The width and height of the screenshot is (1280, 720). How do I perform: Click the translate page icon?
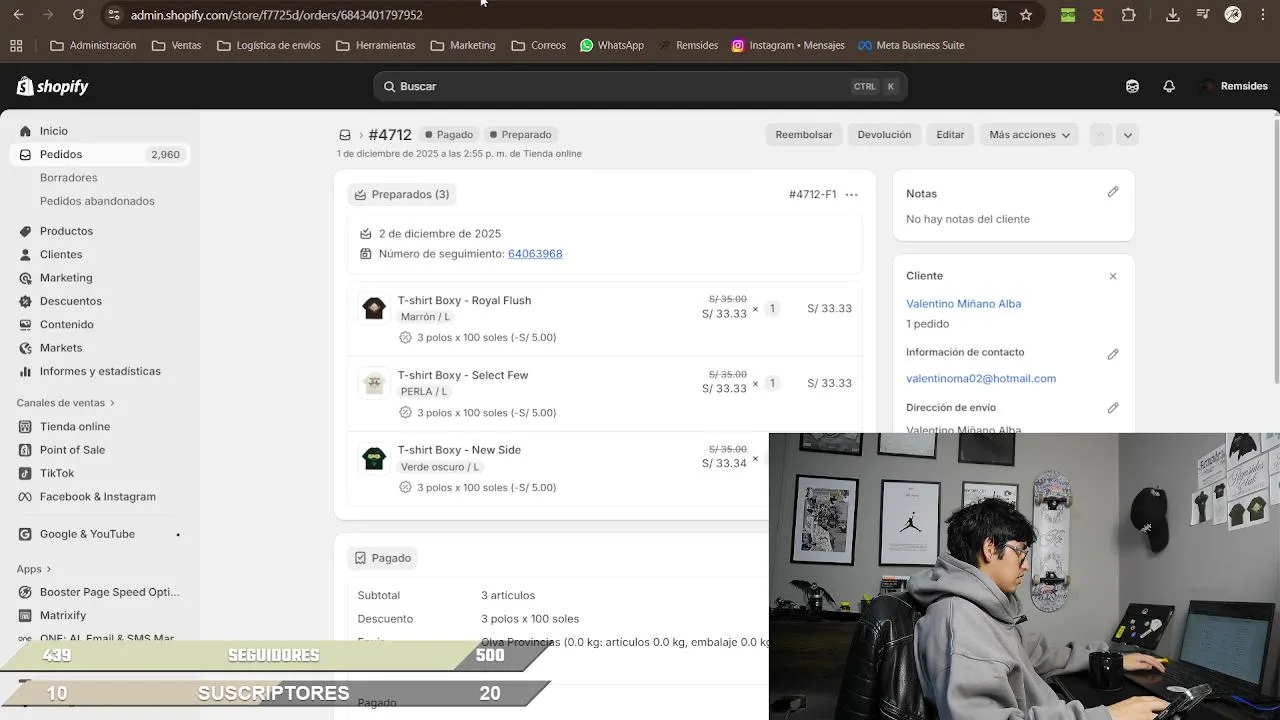coord(999,15)
